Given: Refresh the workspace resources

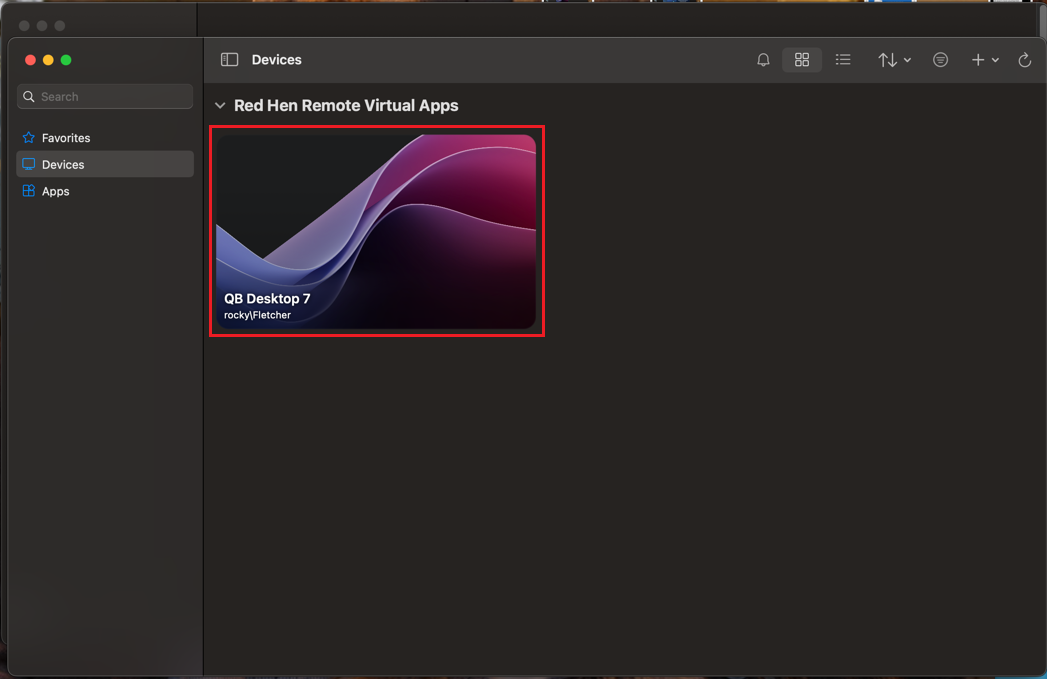Looking at the screenshot, I should coord(1024,60).
